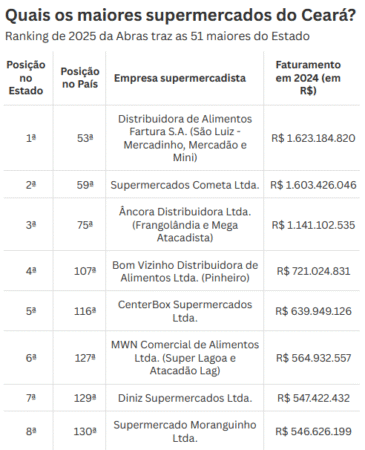Select CenterBox Supermercados Ltda. entry
365x450 pixels.
coord(185,311)
